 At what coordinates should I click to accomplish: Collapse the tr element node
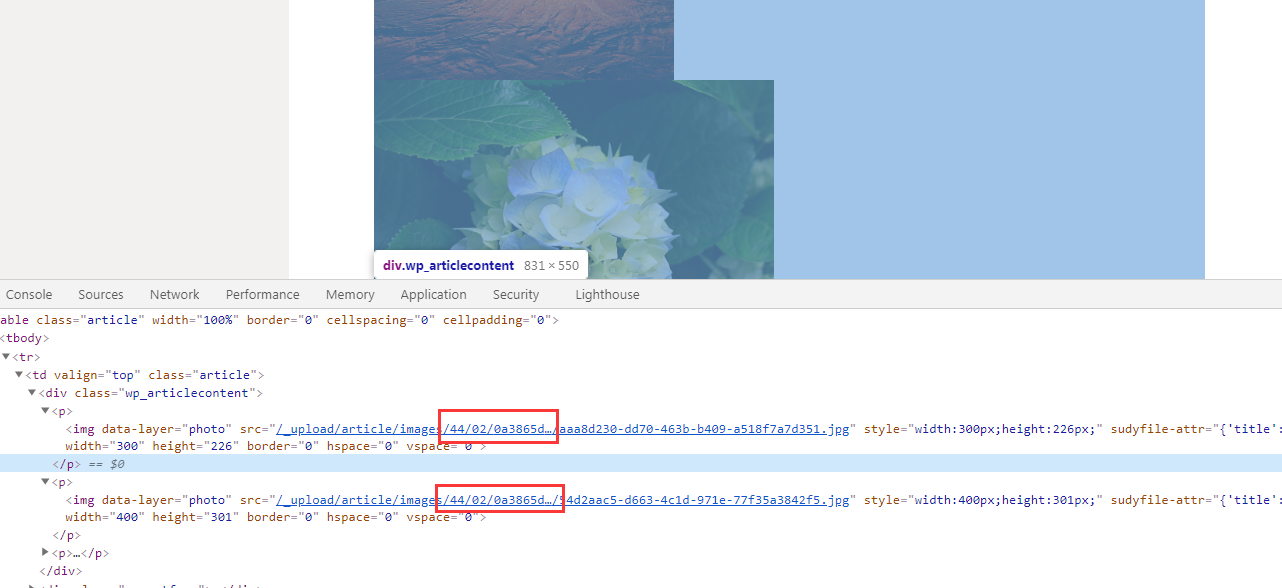coord(6,357)
